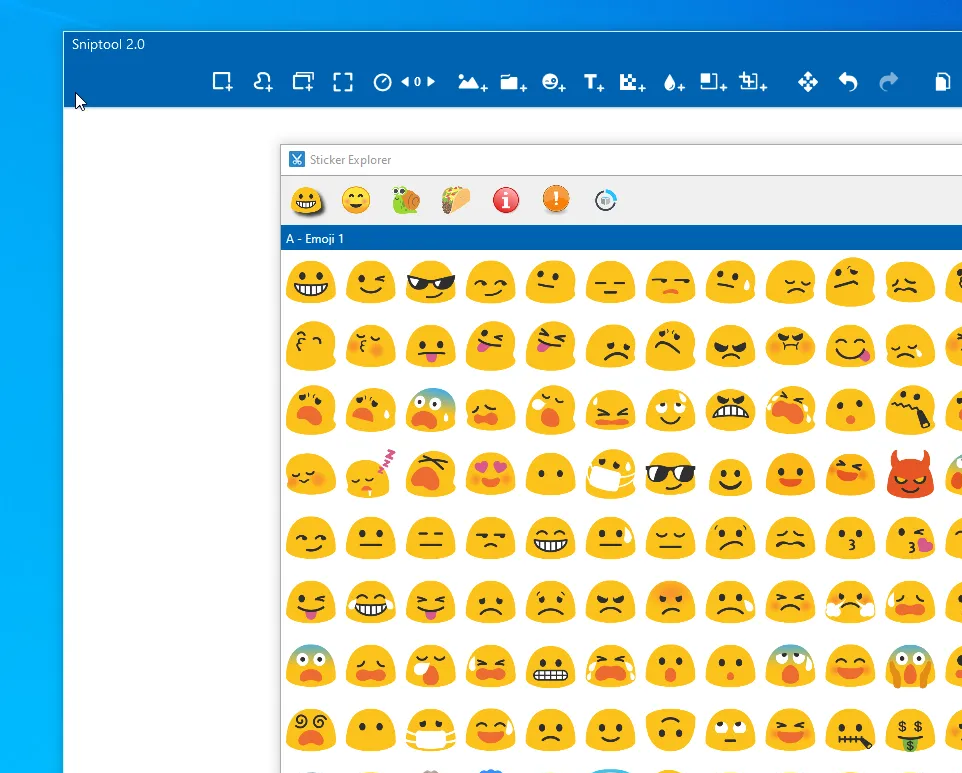Increase the delay with the right arrow
962x773 pixels.
click(431, 82)
